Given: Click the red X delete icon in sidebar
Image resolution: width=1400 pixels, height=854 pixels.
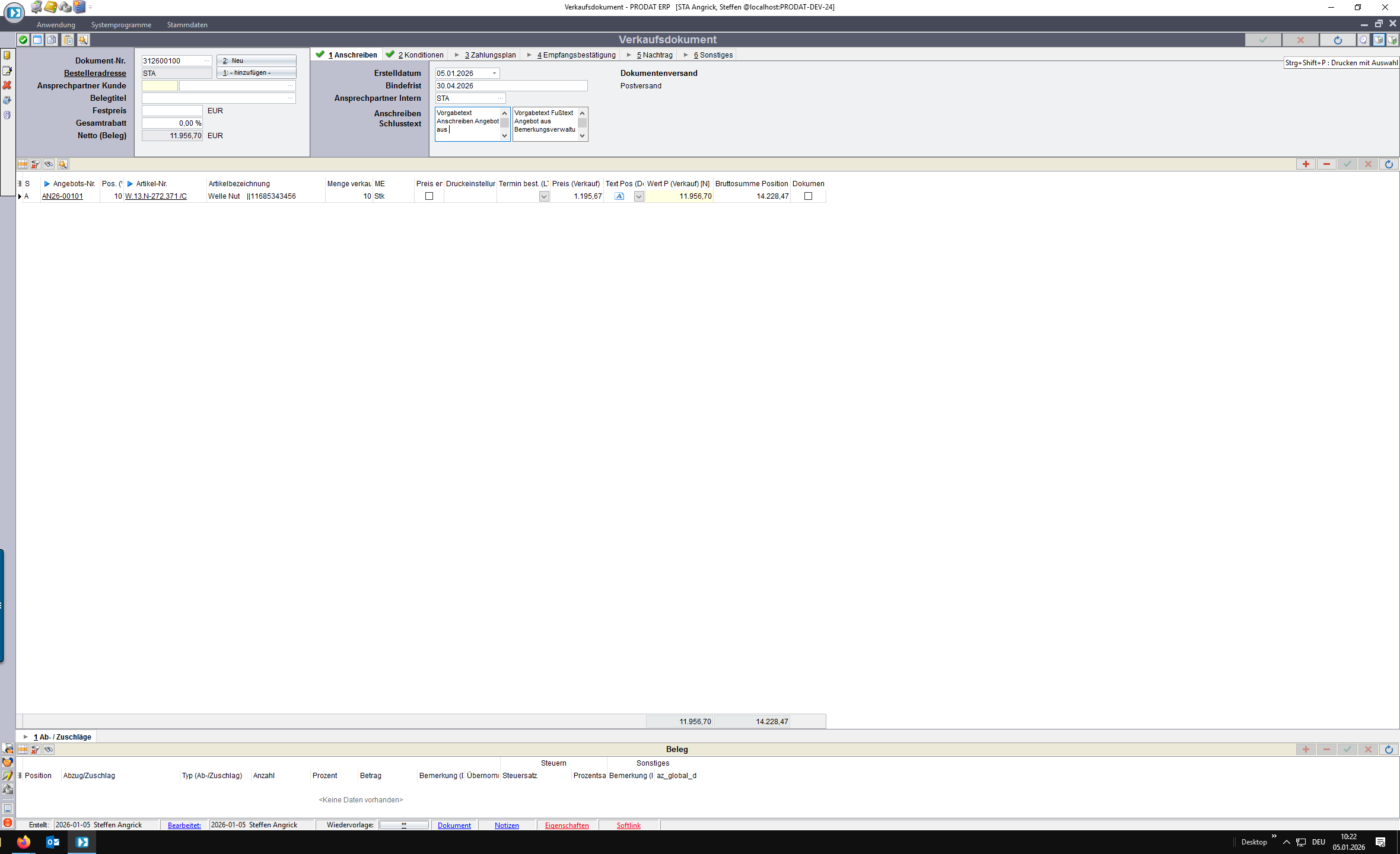Looking at the screenshot, I should [x=7, y=85].
